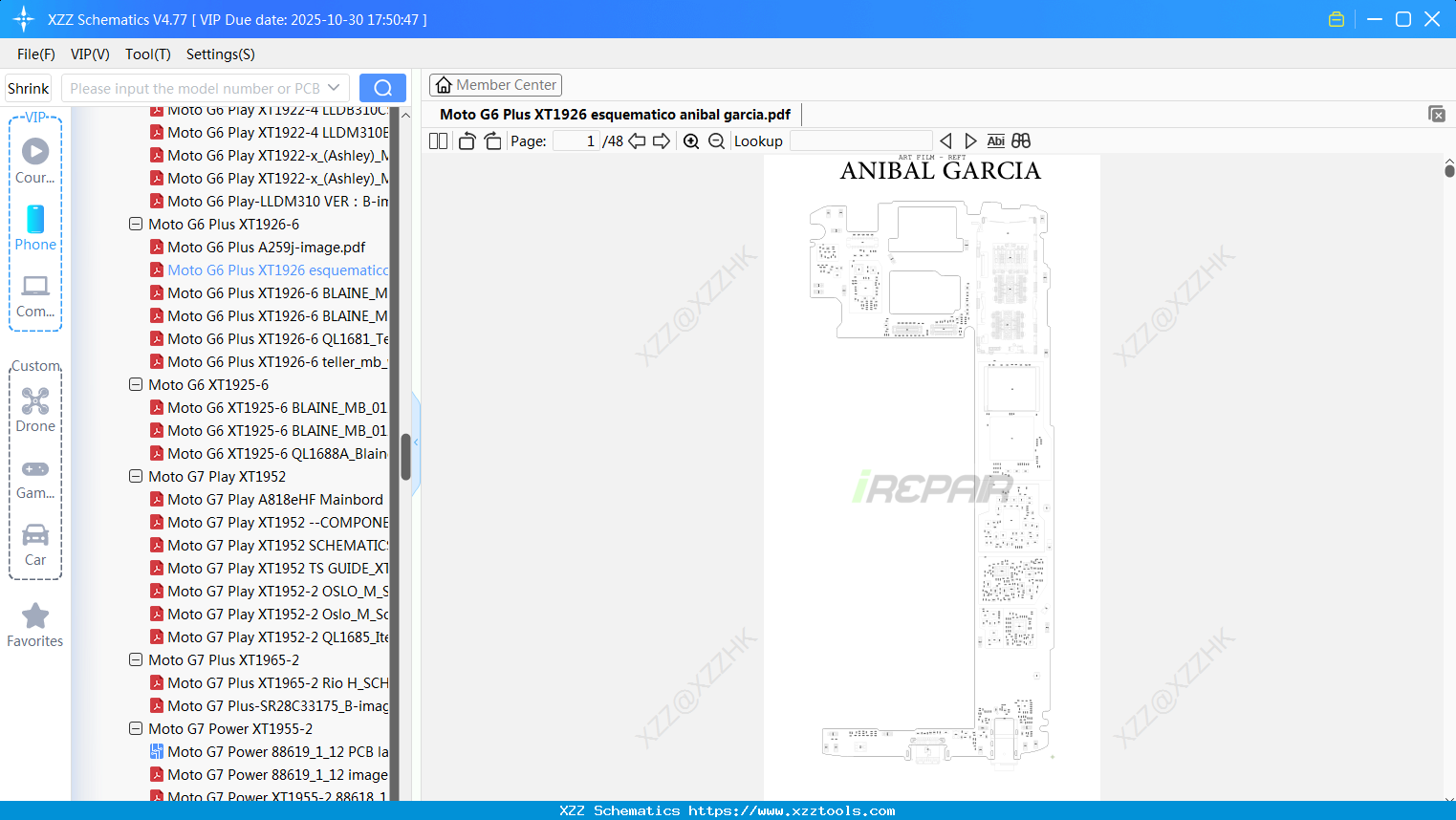Click the Car category icon

35,535
